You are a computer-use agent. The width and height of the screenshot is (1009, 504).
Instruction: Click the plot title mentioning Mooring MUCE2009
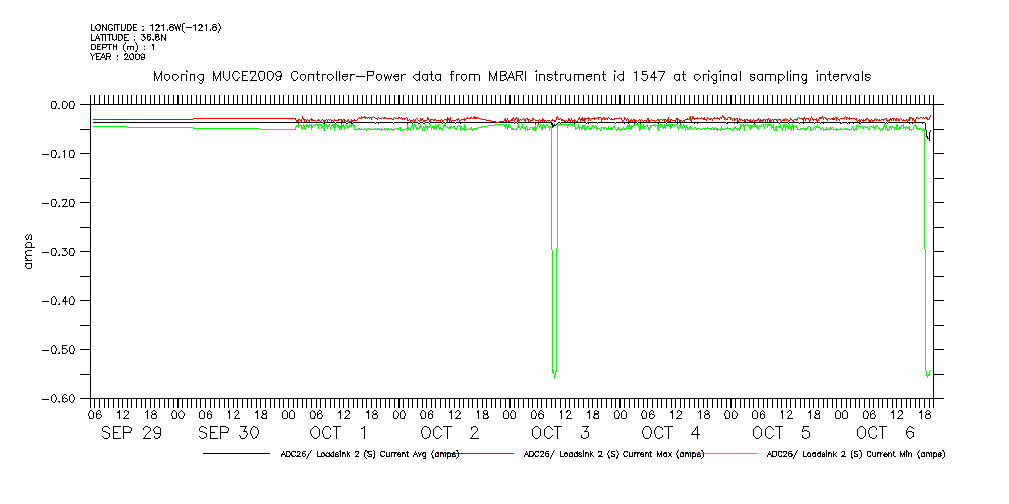point(511,76)
